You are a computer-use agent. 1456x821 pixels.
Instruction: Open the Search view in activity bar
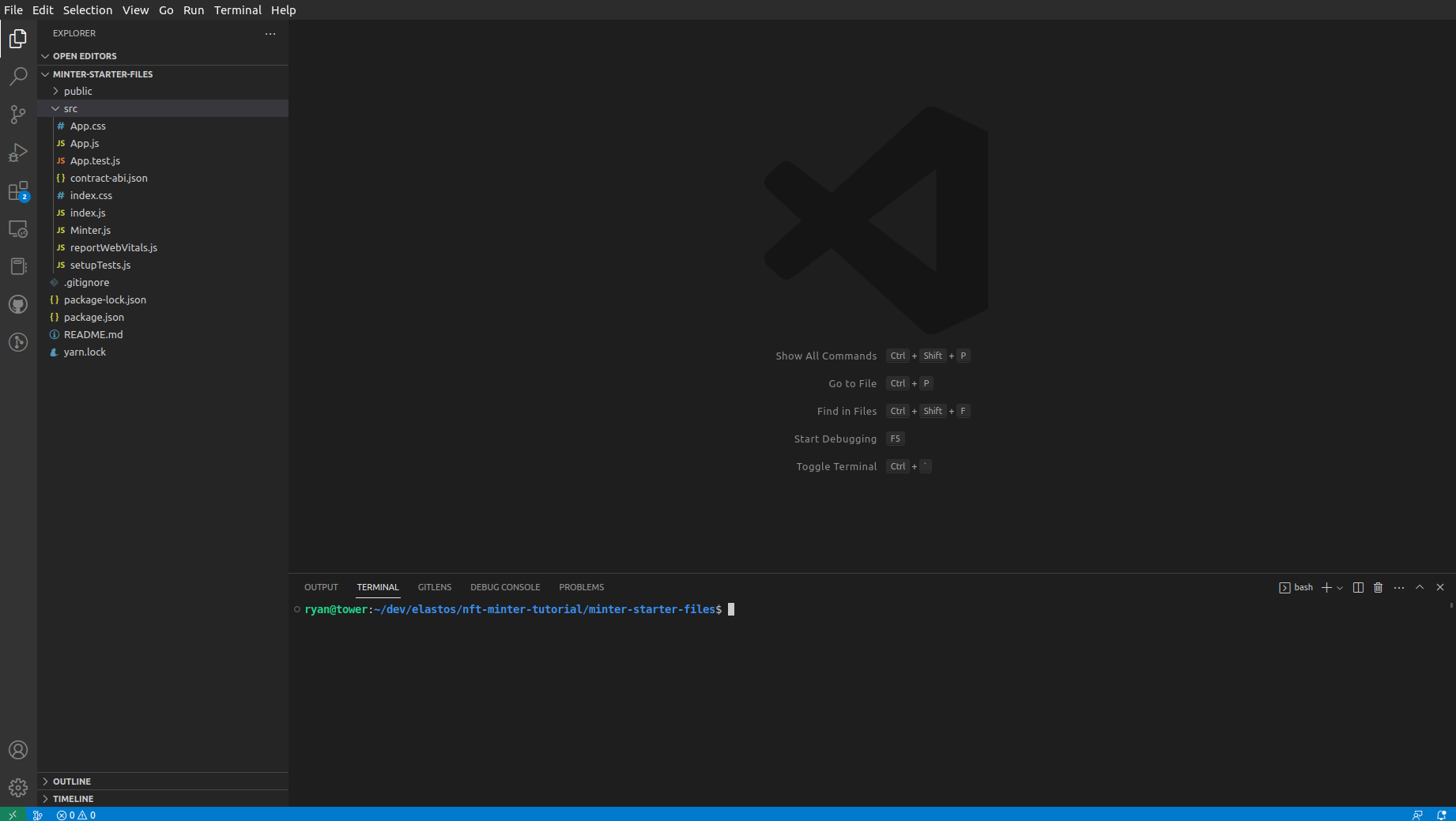tap(18, 77)
